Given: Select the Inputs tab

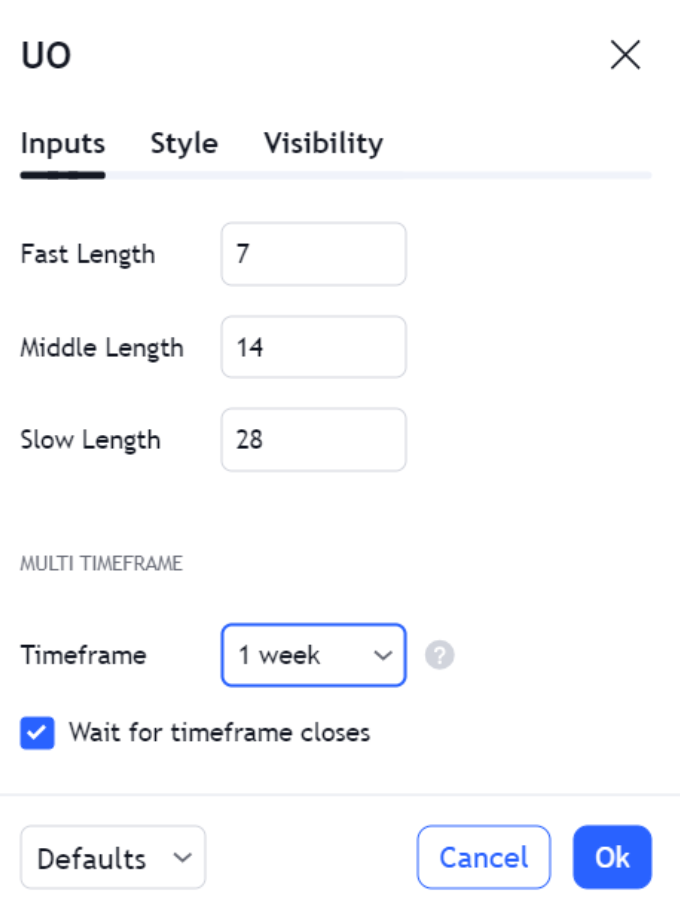Looking at the screenshot, I should pyautogui.click(x=62, y=144).
